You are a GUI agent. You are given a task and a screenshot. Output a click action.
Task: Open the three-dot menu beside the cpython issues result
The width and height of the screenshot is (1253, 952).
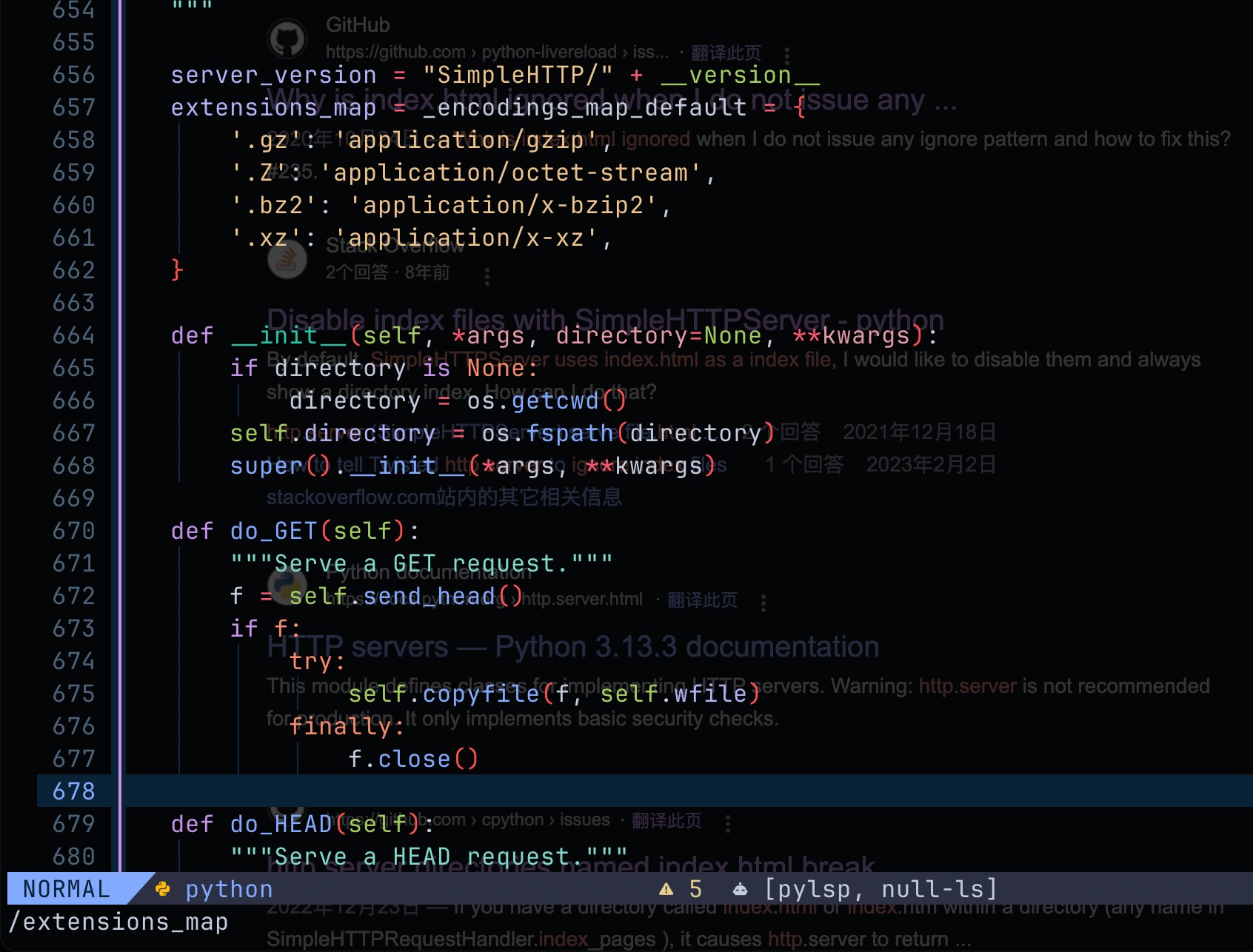pyautogui.click(x=728, y=823)
